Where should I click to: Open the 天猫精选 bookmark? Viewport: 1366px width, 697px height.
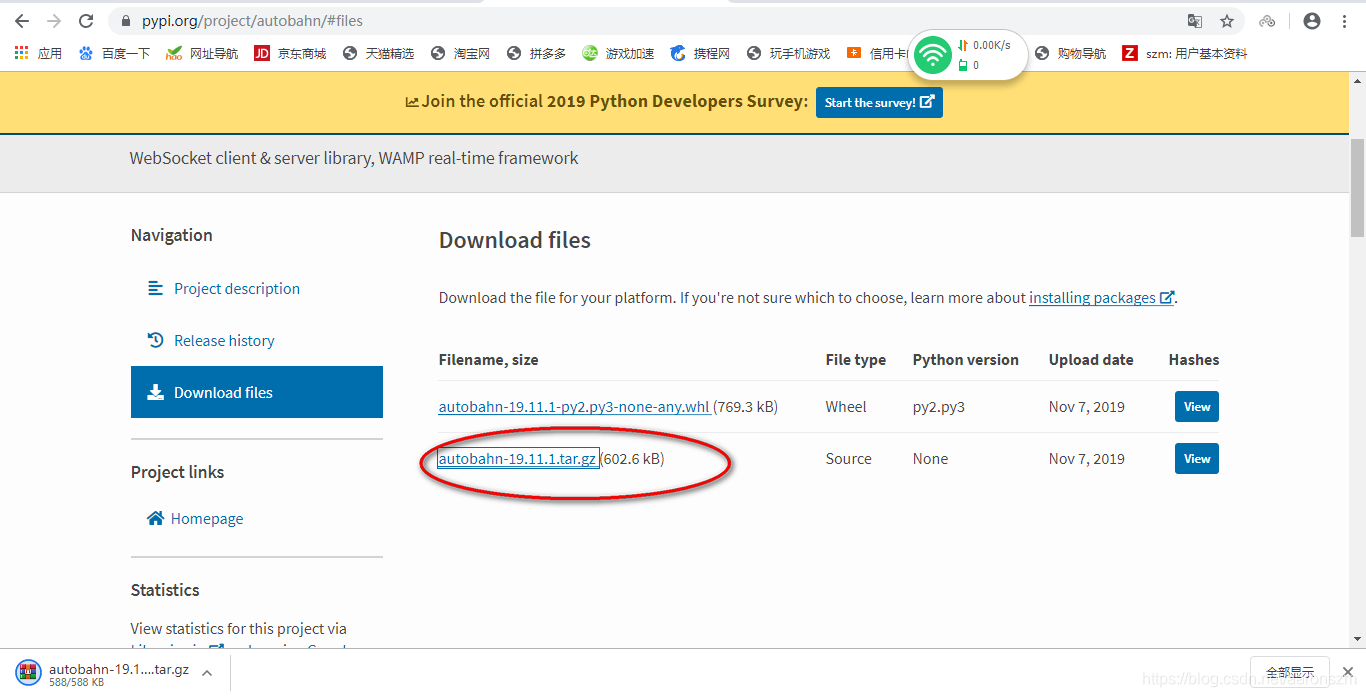[x=378, y=53]
